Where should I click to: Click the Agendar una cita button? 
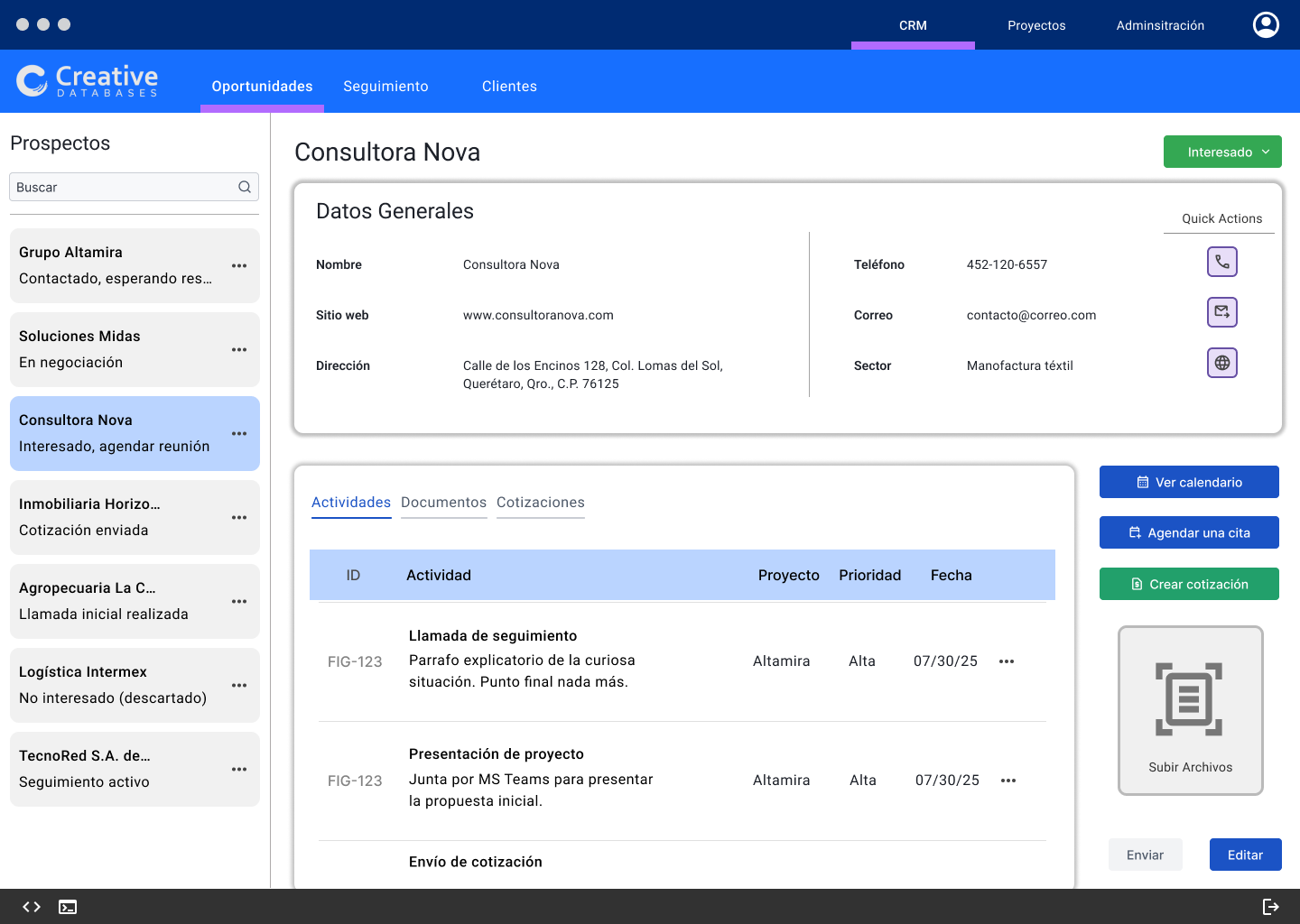(1189, 532)
